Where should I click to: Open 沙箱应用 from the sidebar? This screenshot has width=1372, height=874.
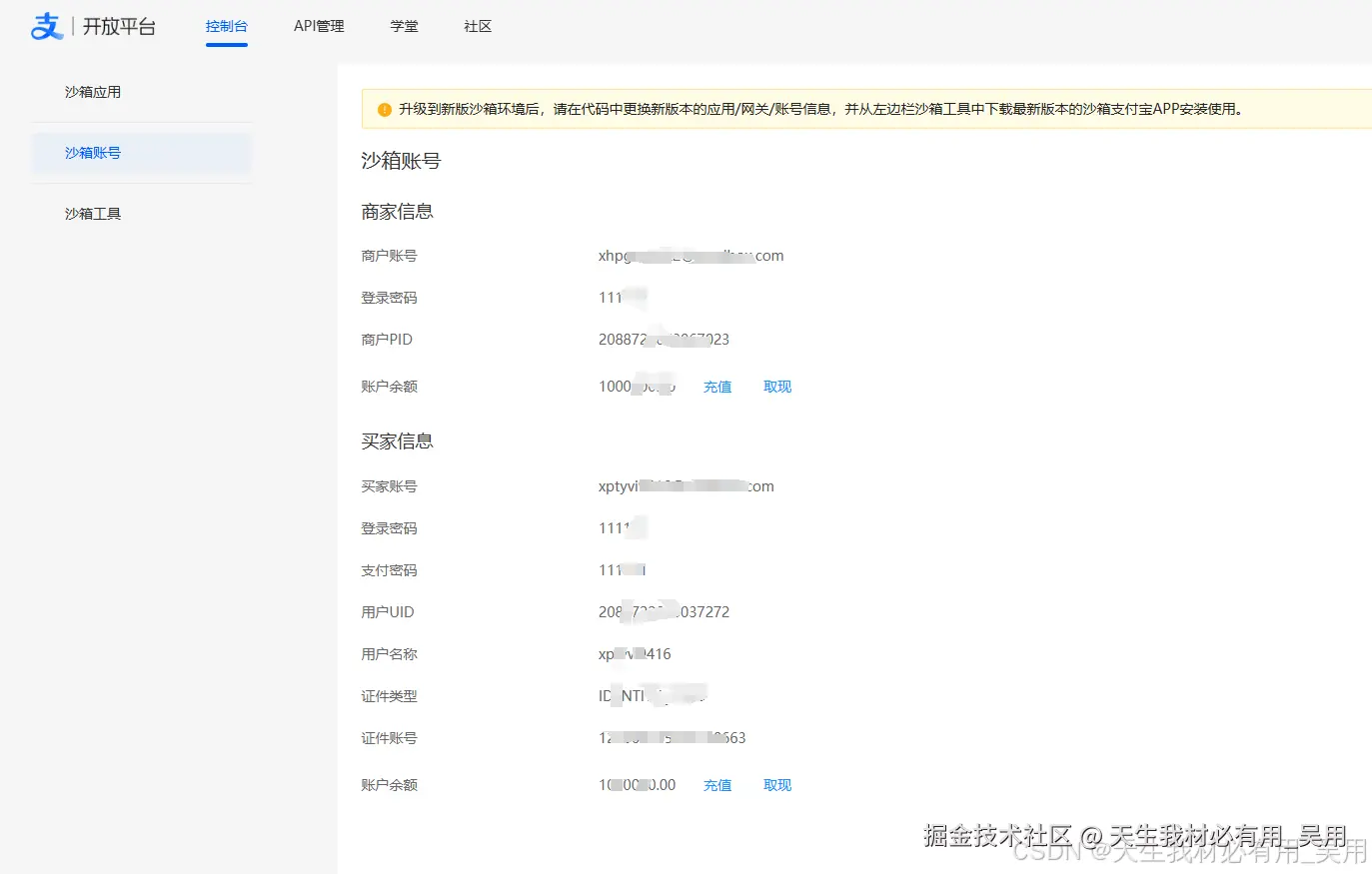(92, 90)
